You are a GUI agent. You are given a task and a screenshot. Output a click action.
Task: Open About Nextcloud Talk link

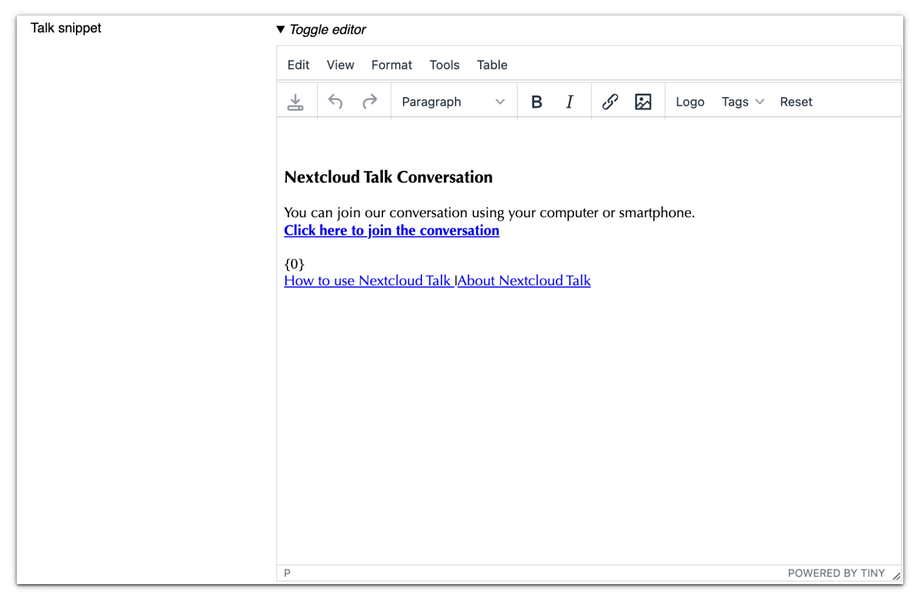524,280
